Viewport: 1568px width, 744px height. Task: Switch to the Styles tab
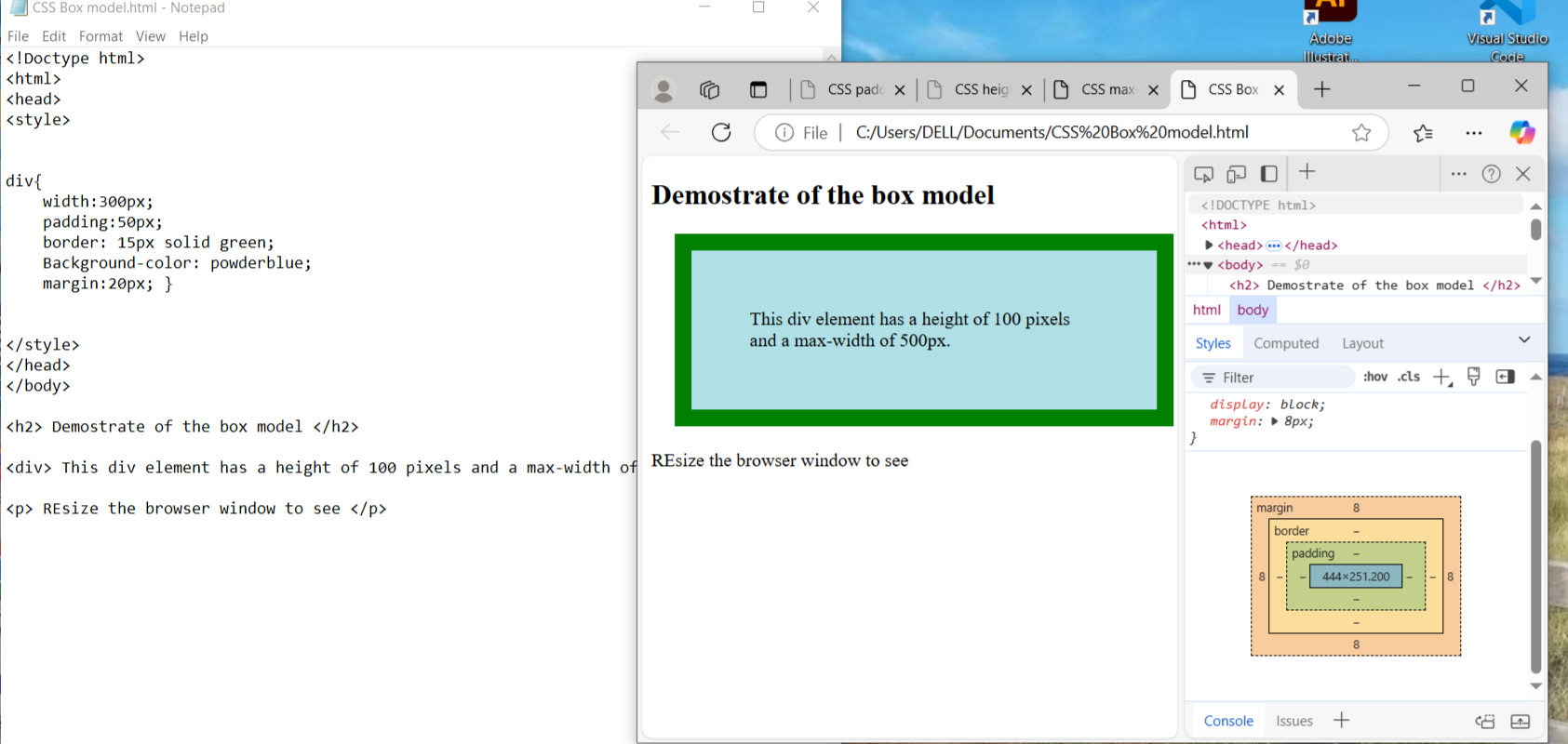[x=1213, y=343]
